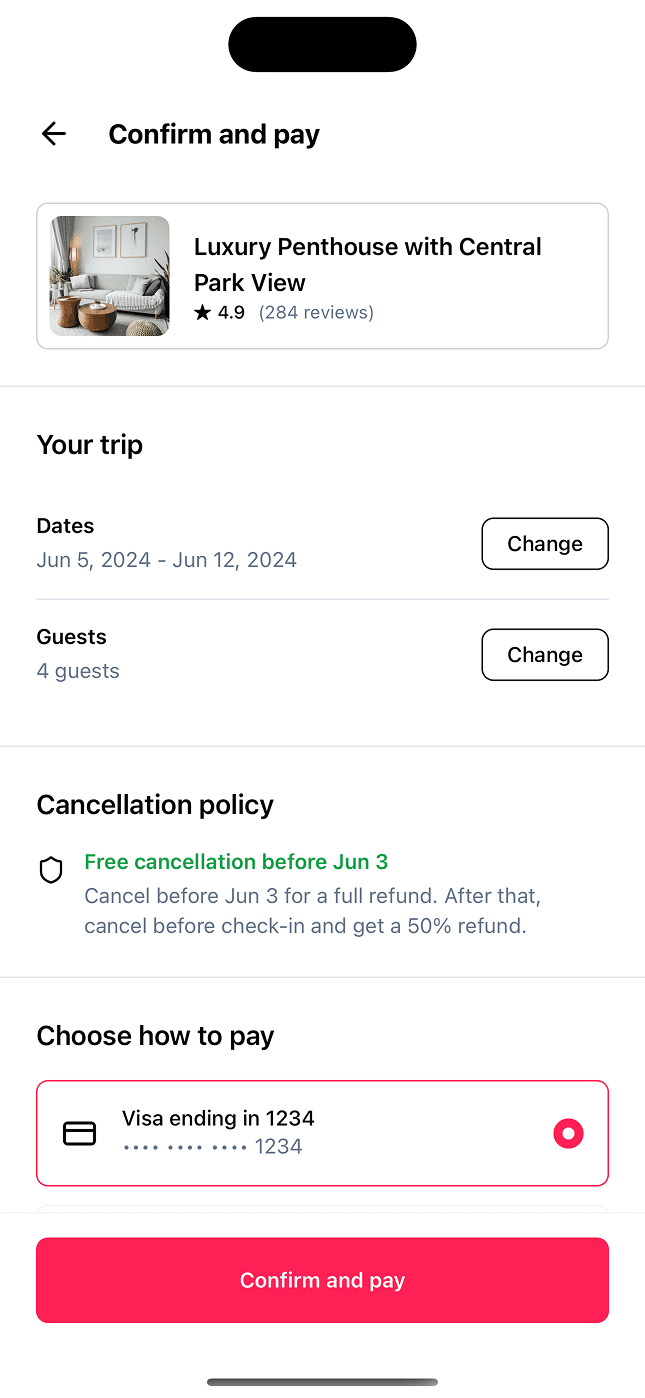This screenshot has width=645, height=1398.
Task: Tap the home indicator bar at bottom
Action: [x=322, y=1382]
